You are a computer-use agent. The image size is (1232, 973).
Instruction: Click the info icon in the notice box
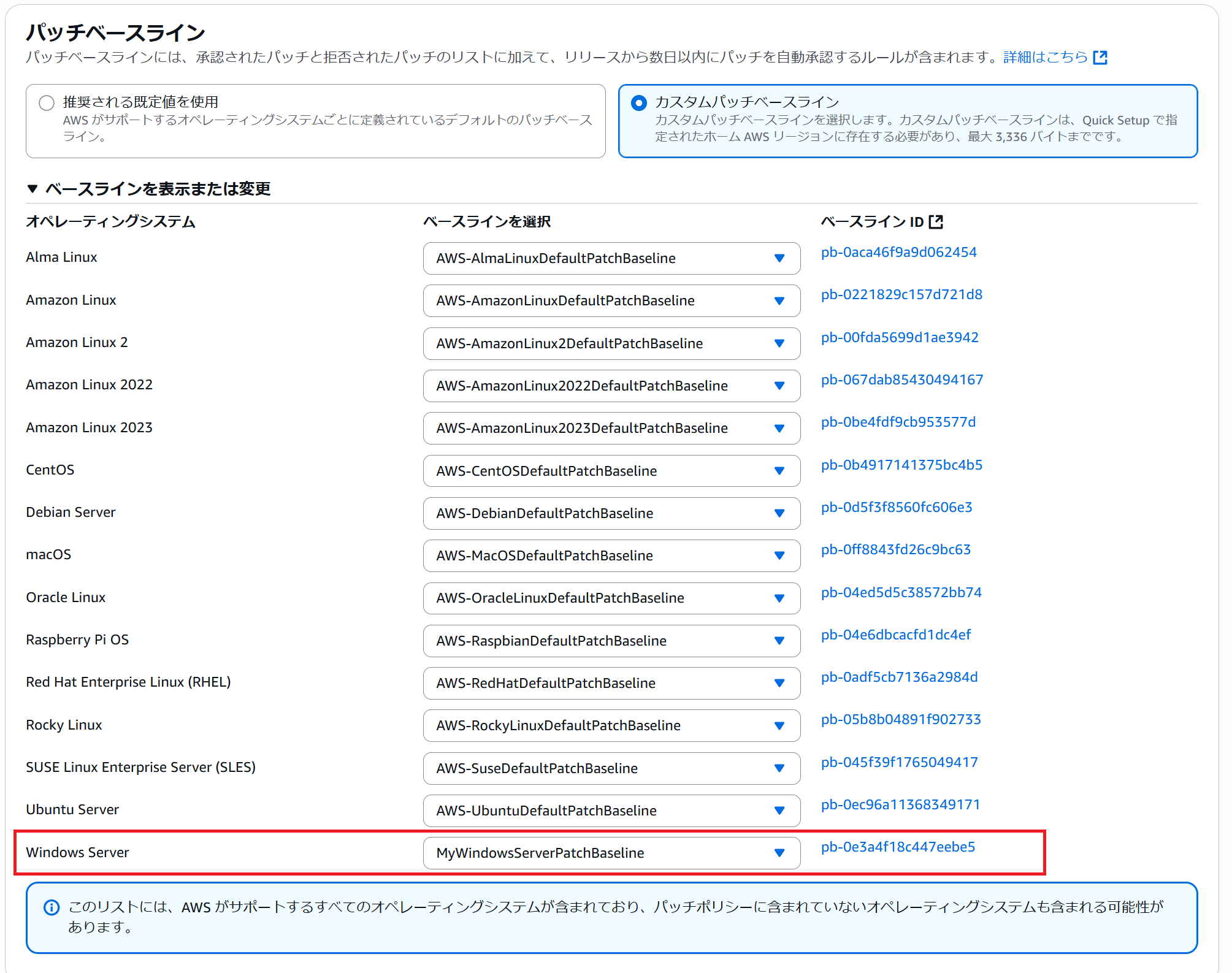[x=52, y=907]
